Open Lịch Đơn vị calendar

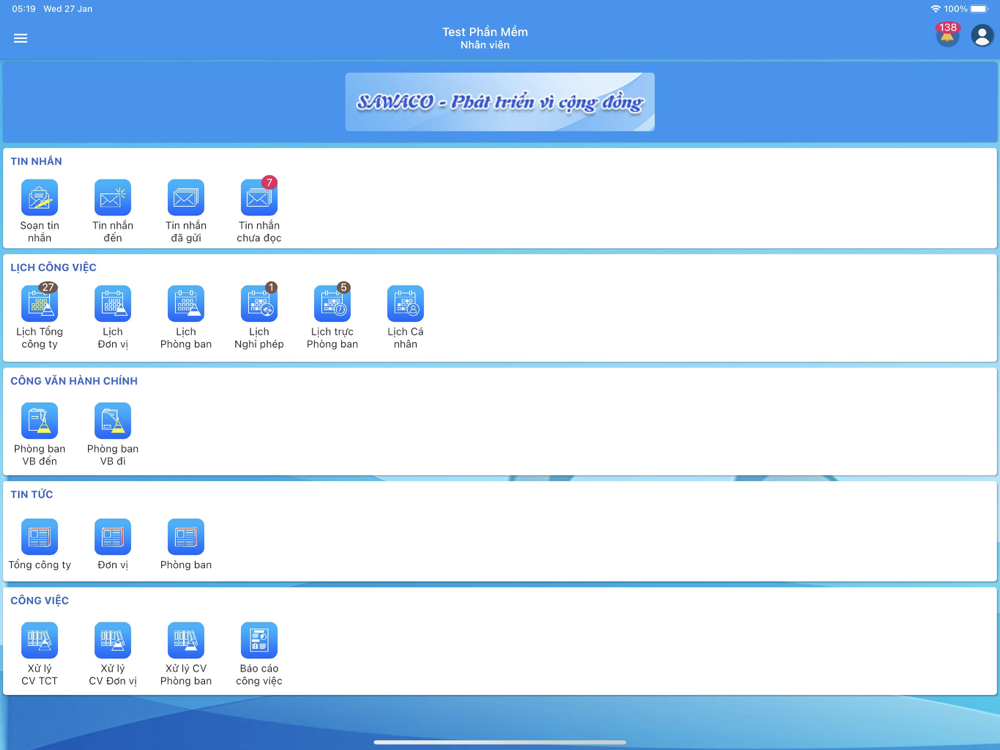coord(113,304)
